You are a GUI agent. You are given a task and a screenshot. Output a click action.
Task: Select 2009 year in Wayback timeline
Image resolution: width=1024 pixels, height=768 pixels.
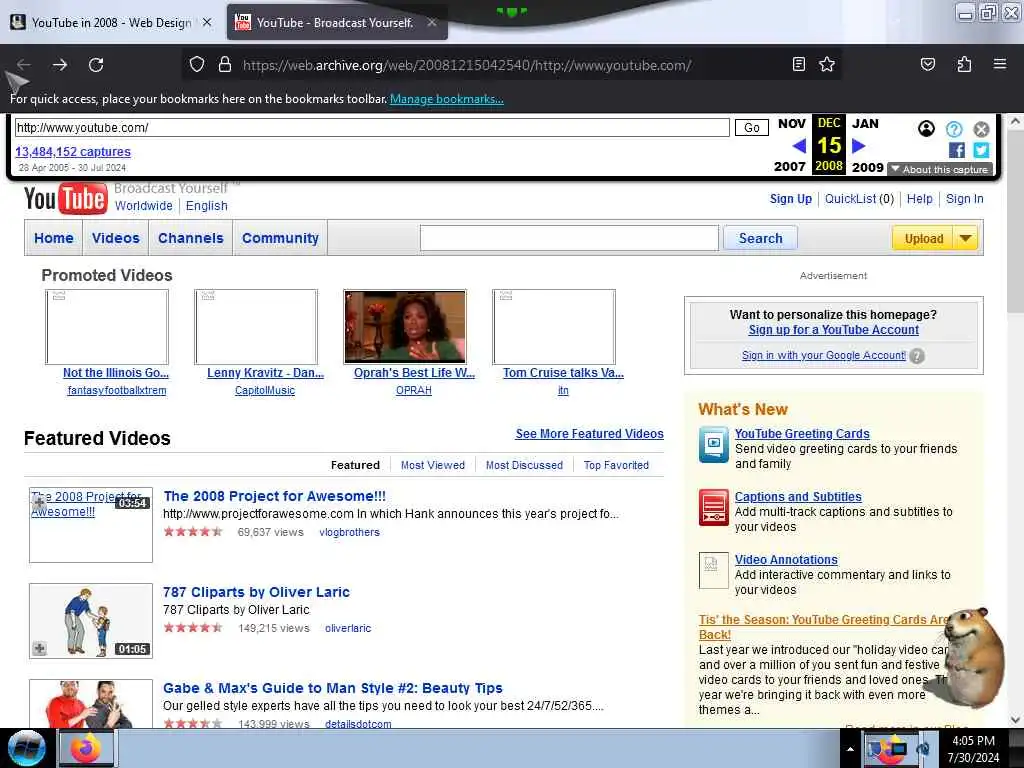pyautogui.click(x=867, y=167)
